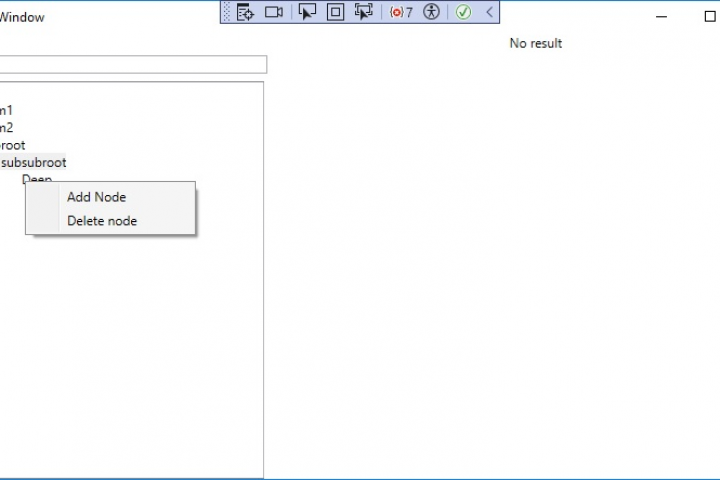
Task: Click the camera recording toolbar icon
Action: pyautogui.click(x=274, y=12)
